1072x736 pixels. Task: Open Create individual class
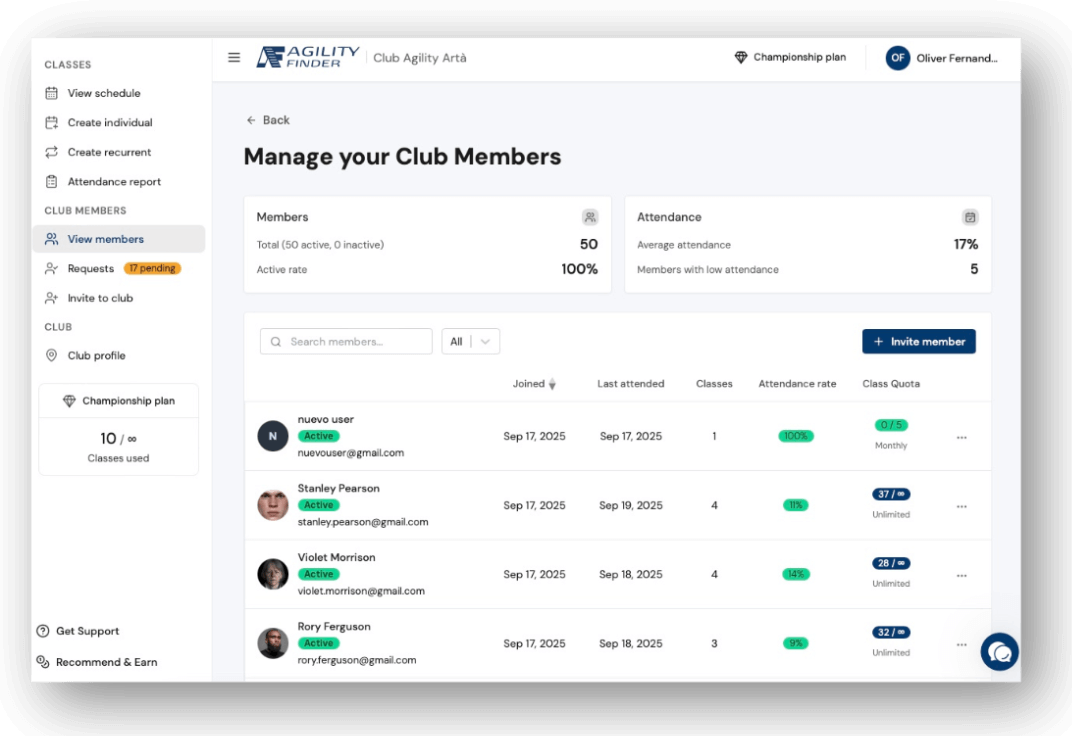(x=119, y=122)
